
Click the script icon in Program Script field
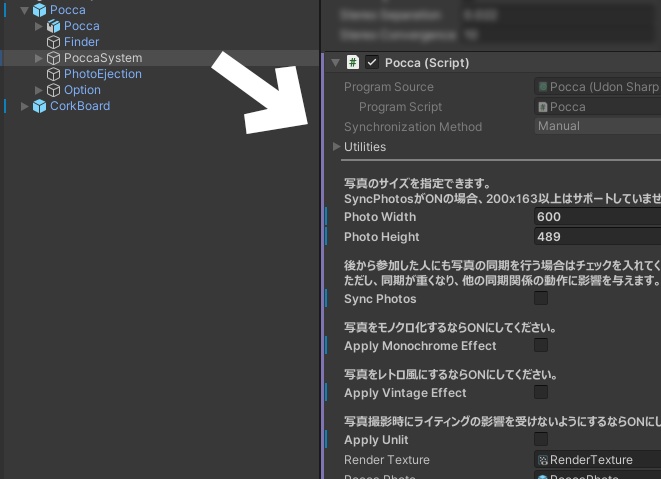click(543, 107)
